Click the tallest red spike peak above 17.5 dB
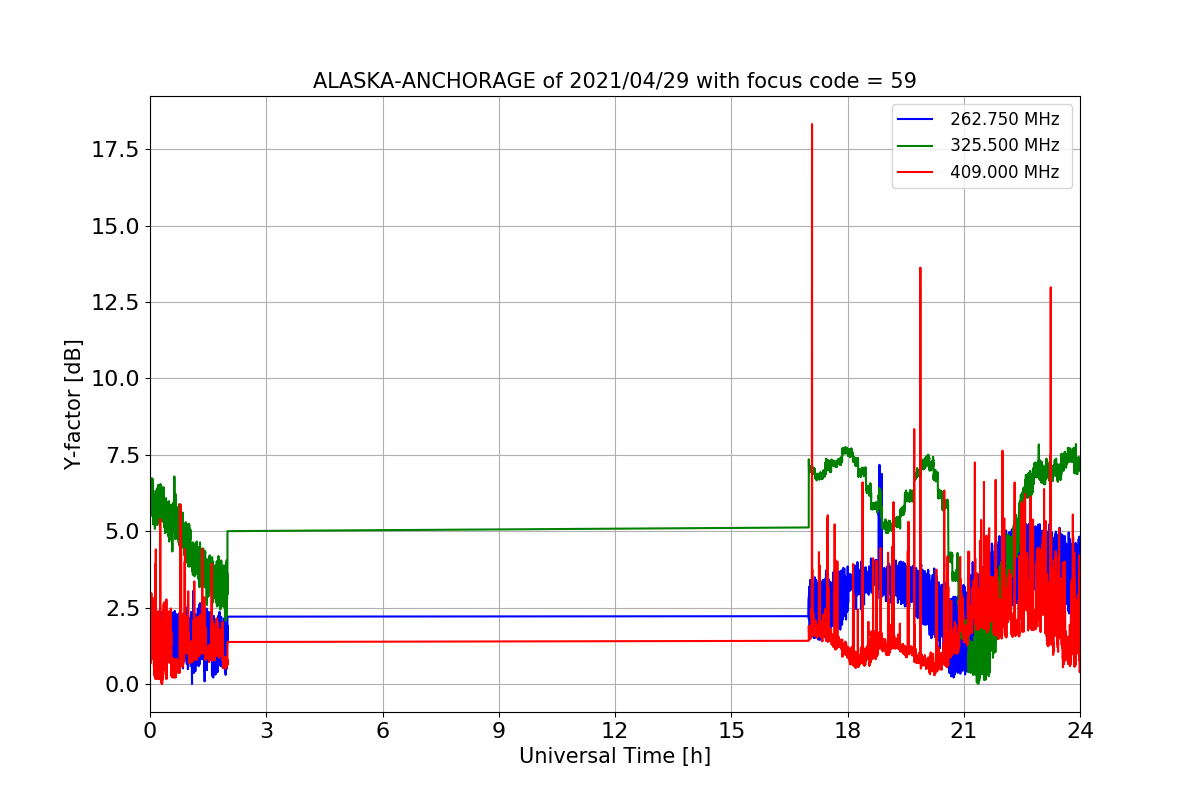This screenshot has width=1200, height=800. point(812,125)
